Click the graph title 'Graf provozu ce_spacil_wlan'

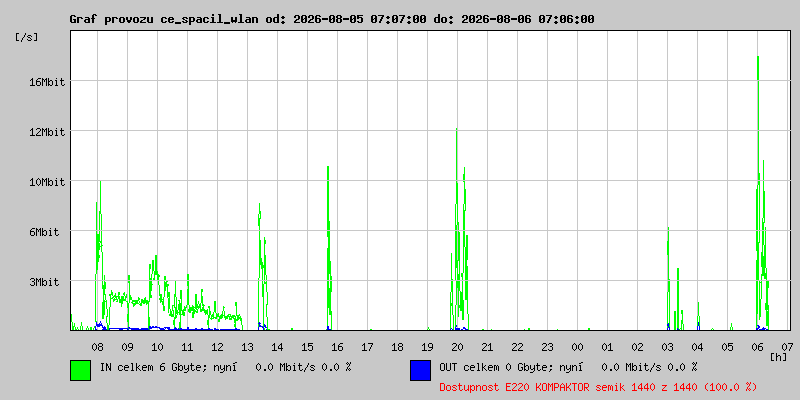click(x=166, y=19)
